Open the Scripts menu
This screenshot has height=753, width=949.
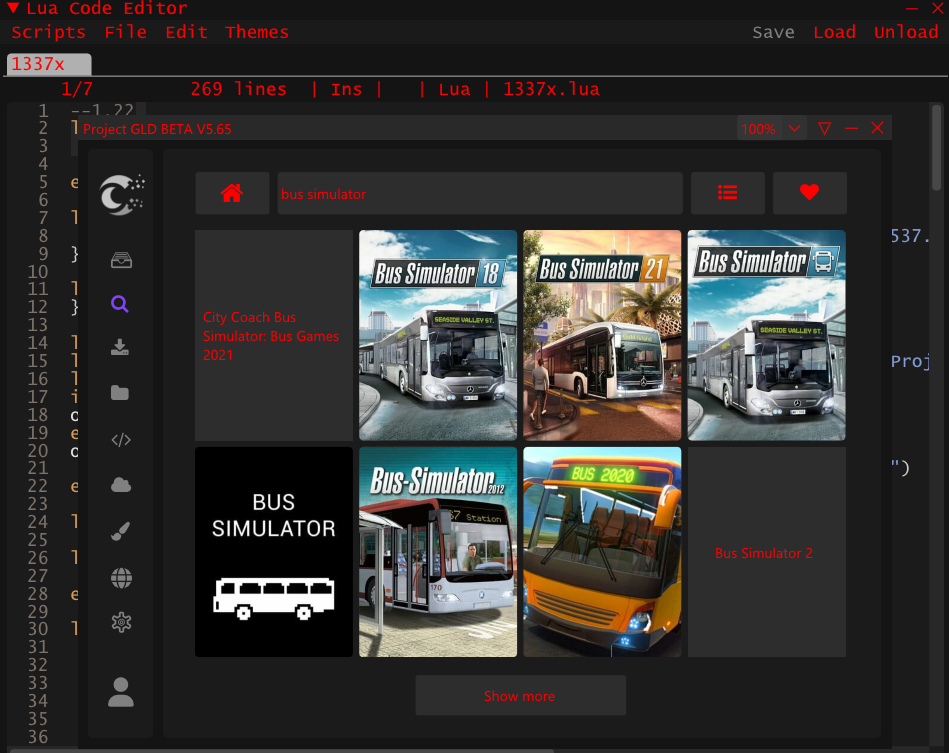click(48, 32)
